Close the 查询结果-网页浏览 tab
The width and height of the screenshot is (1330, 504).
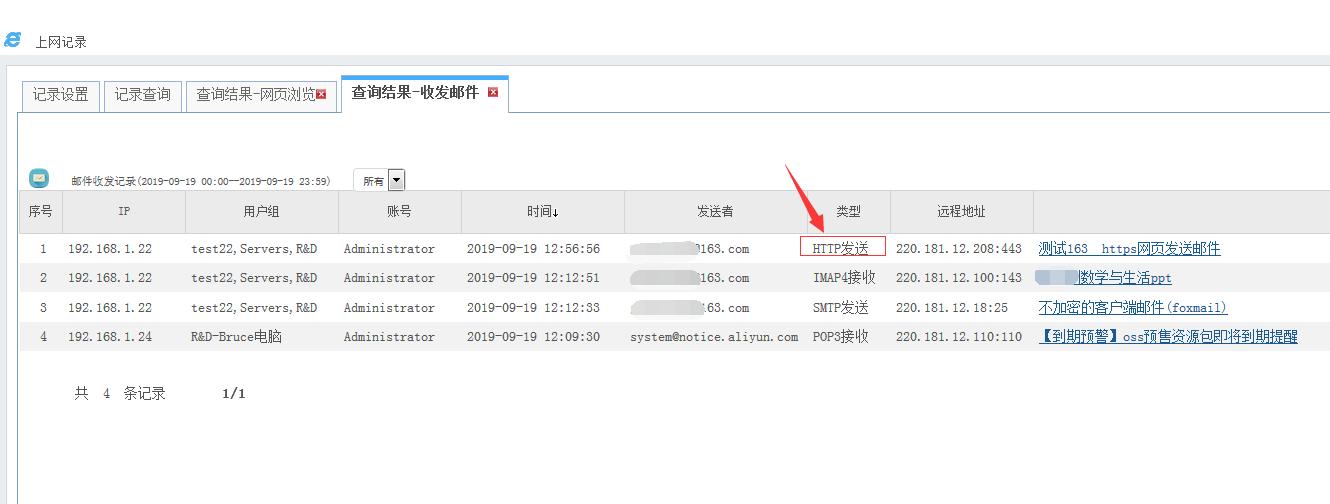(x=321, y=95)
